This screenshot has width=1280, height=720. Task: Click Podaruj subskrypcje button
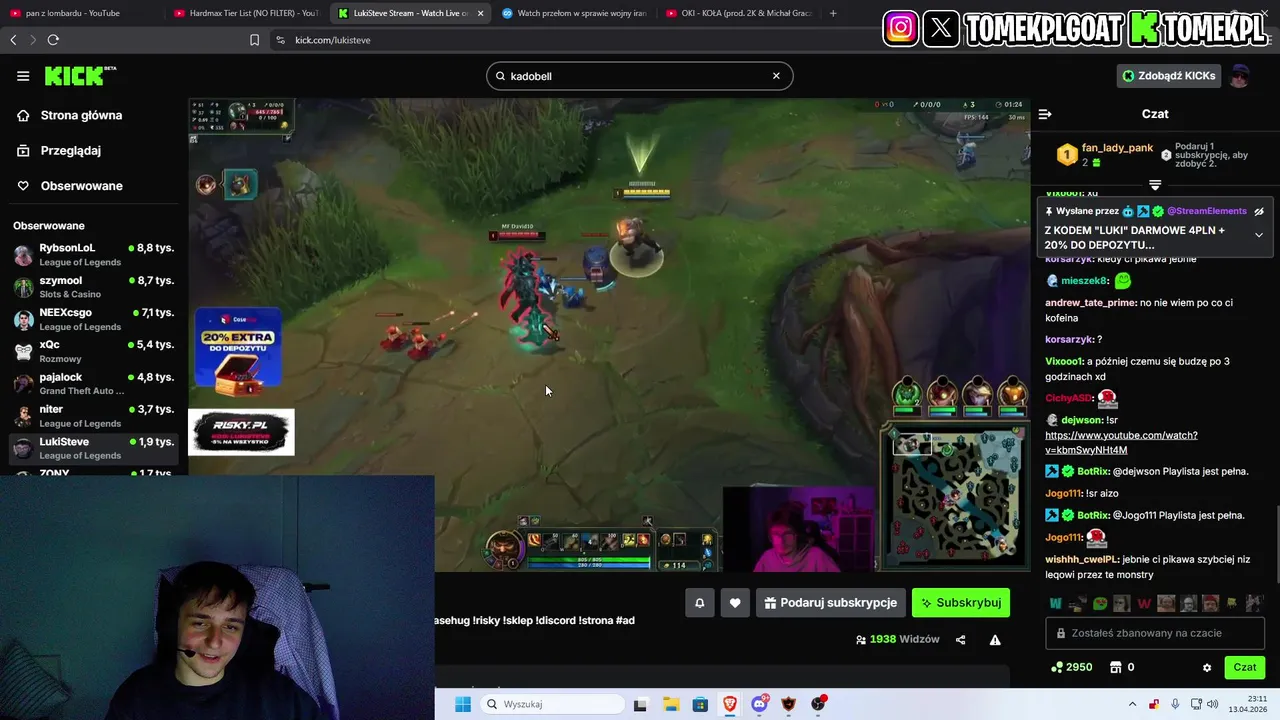(x=830, y=603)
